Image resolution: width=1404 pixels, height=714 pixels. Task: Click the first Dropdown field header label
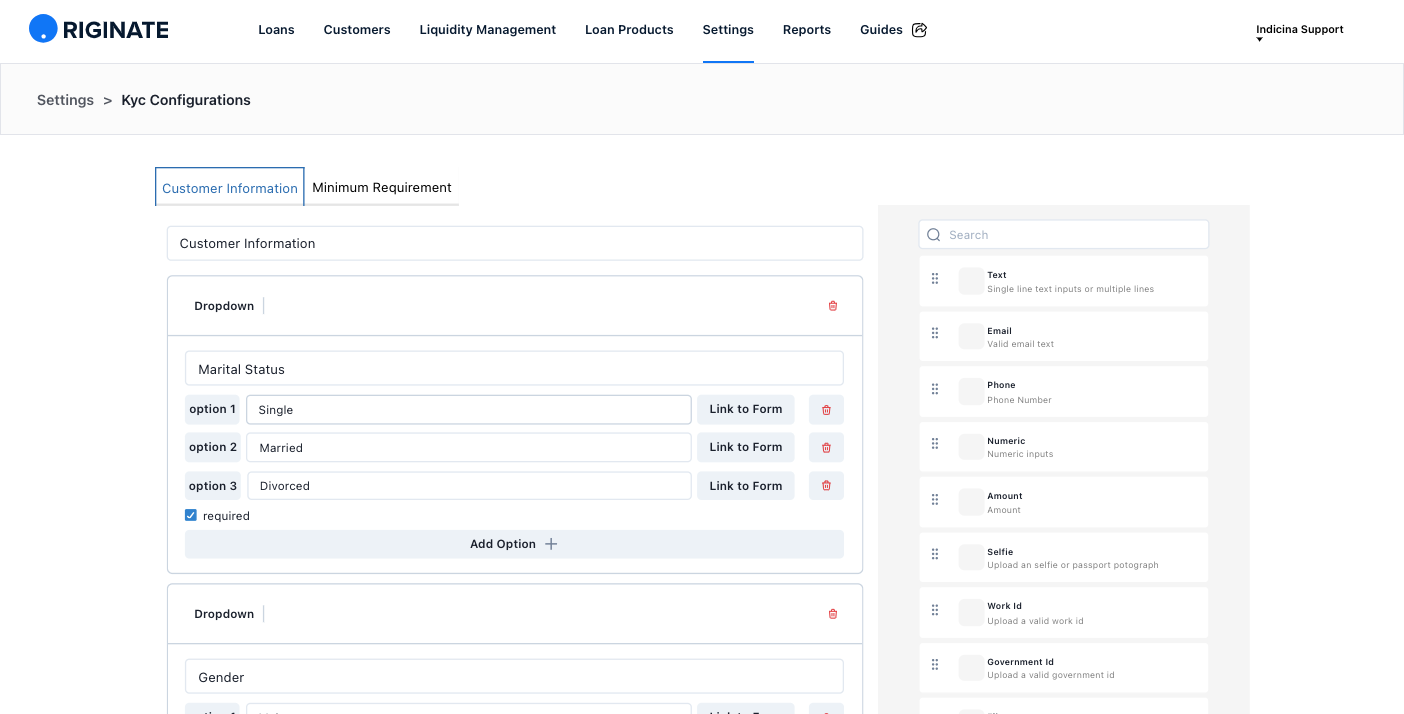click(x=224, y=306)
